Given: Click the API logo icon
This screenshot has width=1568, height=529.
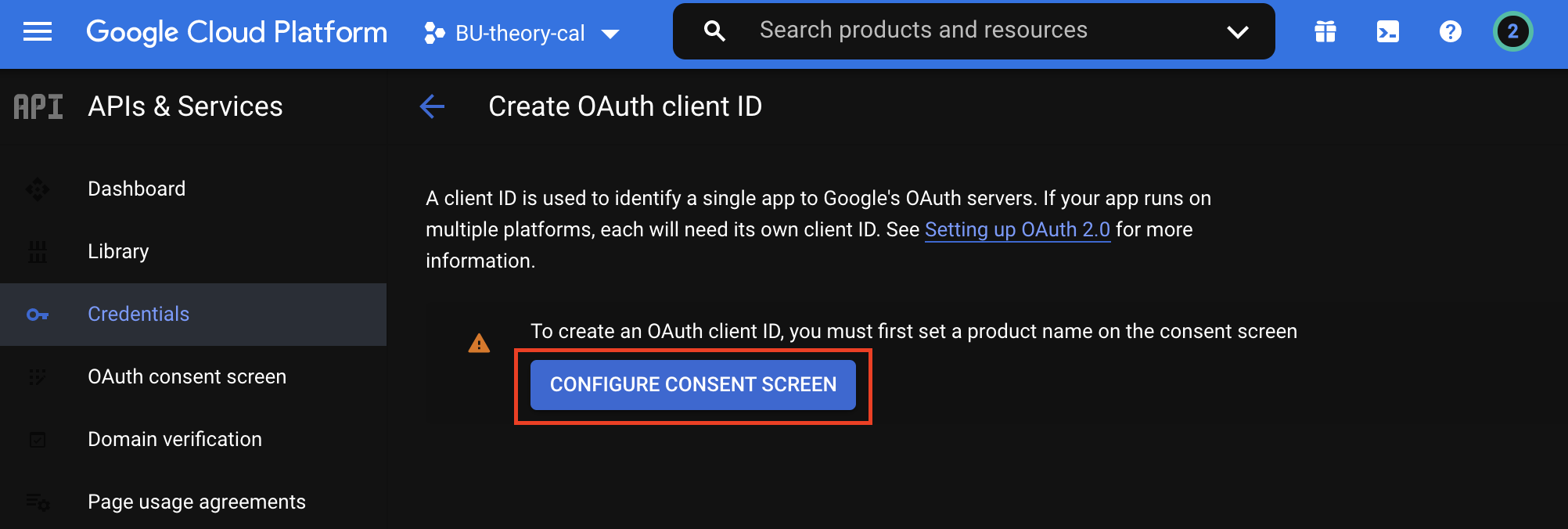Looking at the screenshot, I should pyautogui.click(x=38, y=106).
